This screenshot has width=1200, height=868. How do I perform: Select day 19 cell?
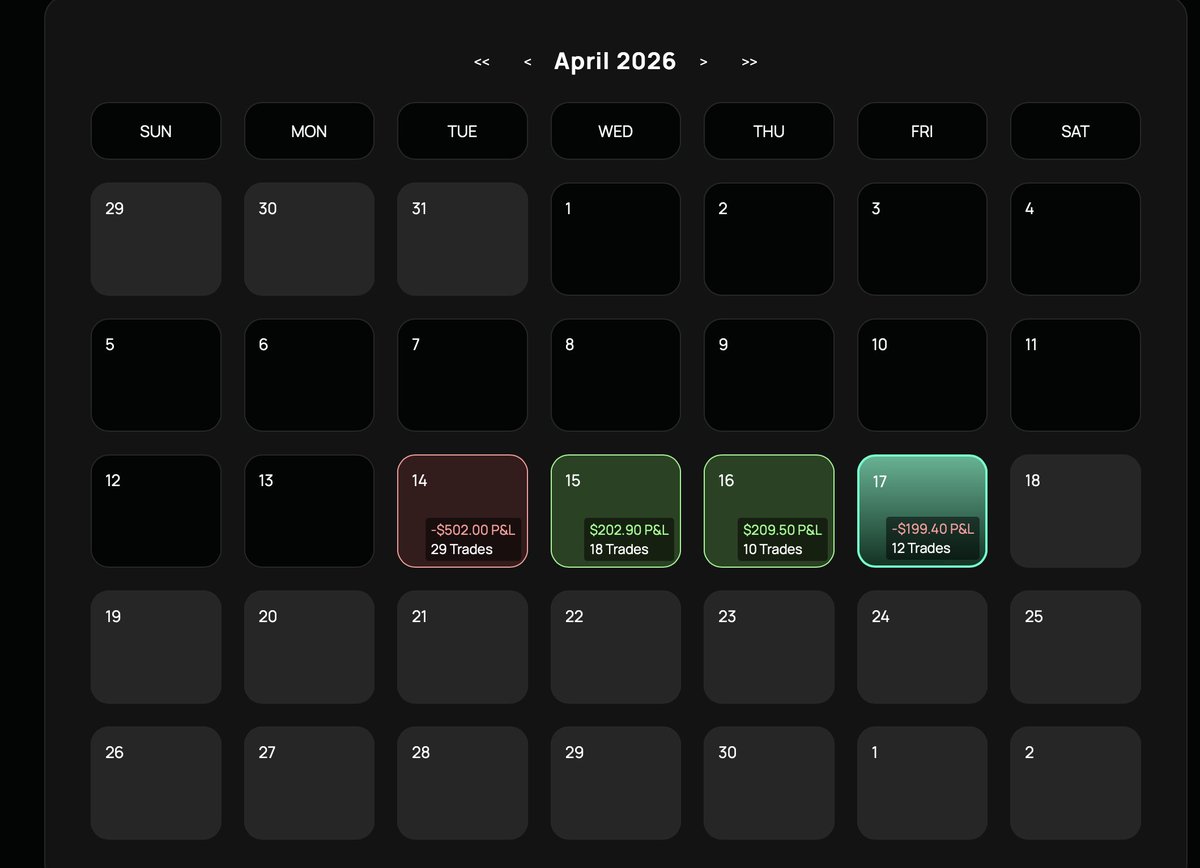[x=156, y=647]
